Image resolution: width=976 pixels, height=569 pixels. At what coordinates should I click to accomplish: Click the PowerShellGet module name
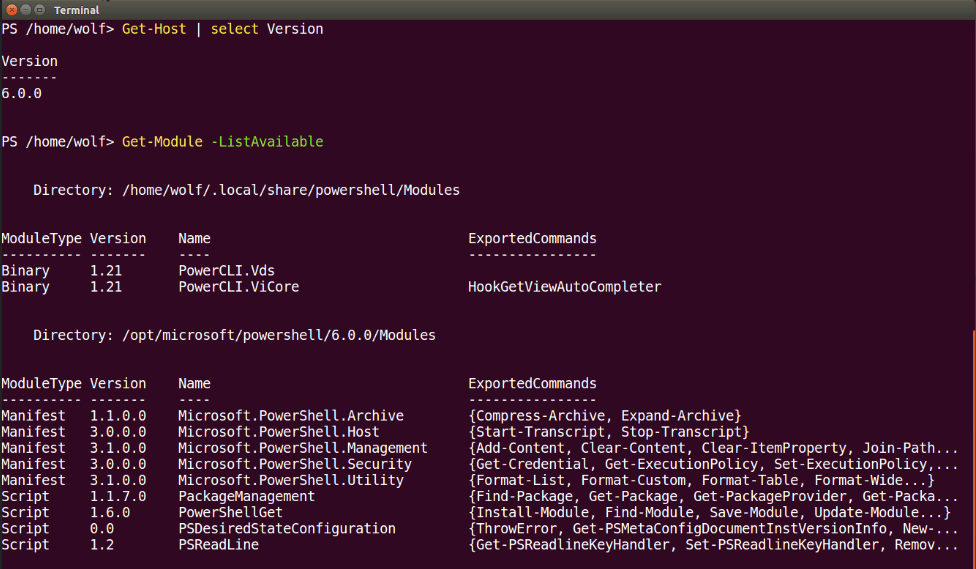[x=226, y=512]
